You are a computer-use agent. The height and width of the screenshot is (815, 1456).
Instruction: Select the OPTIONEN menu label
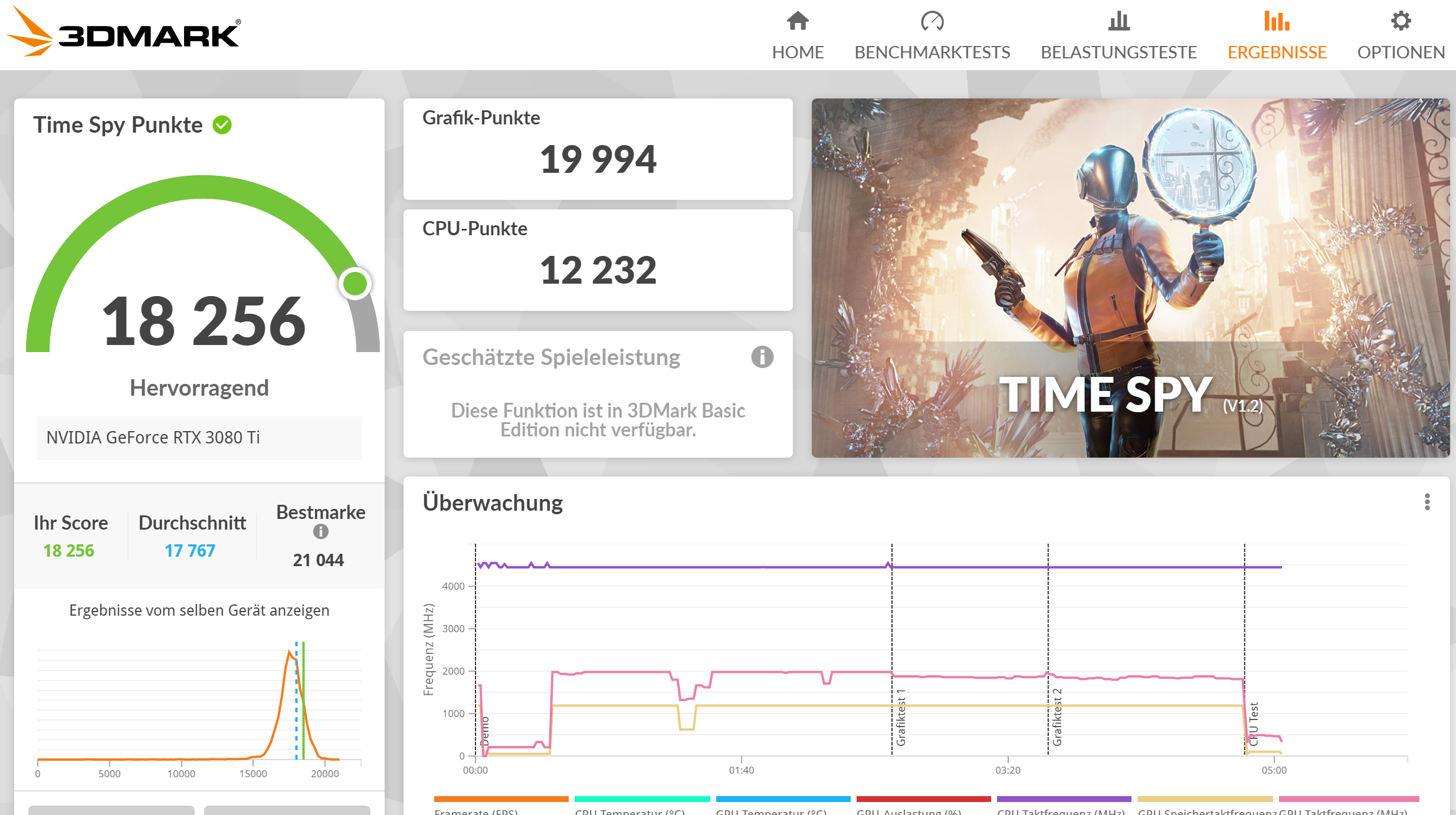click(x=1401, y=52)
